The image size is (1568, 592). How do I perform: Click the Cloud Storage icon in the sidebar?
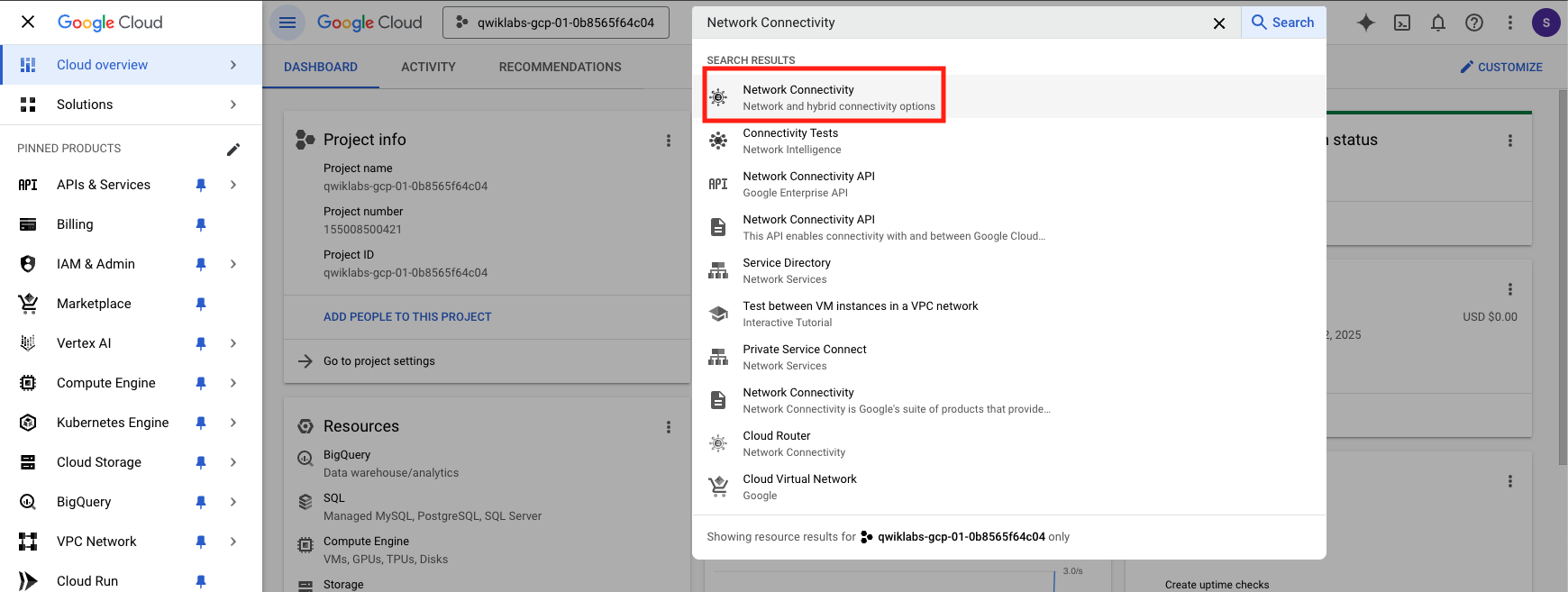click(28, 462)
